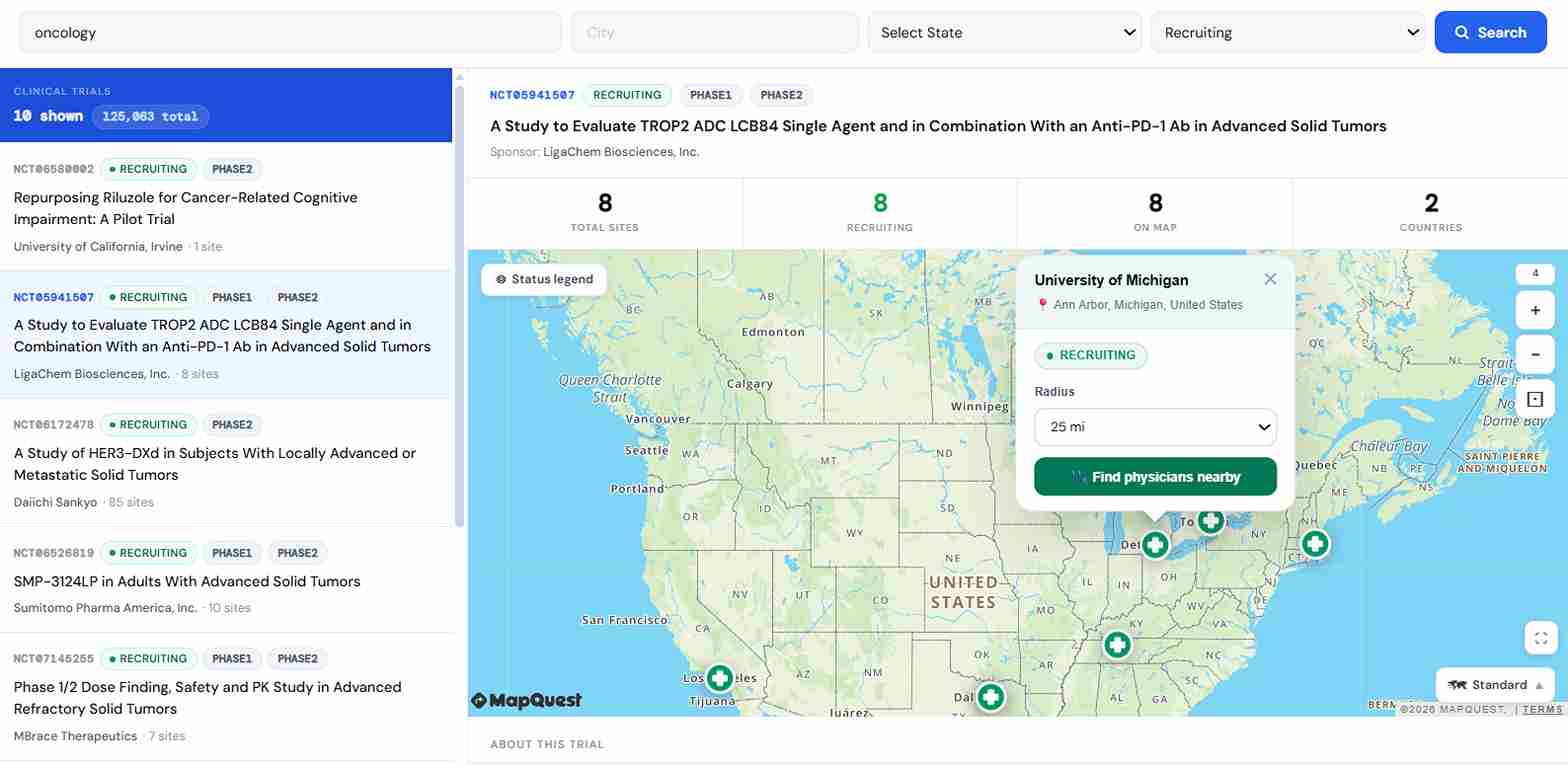Open the Phase 1/2 Dose Finding study card

[x=226, y=697]
